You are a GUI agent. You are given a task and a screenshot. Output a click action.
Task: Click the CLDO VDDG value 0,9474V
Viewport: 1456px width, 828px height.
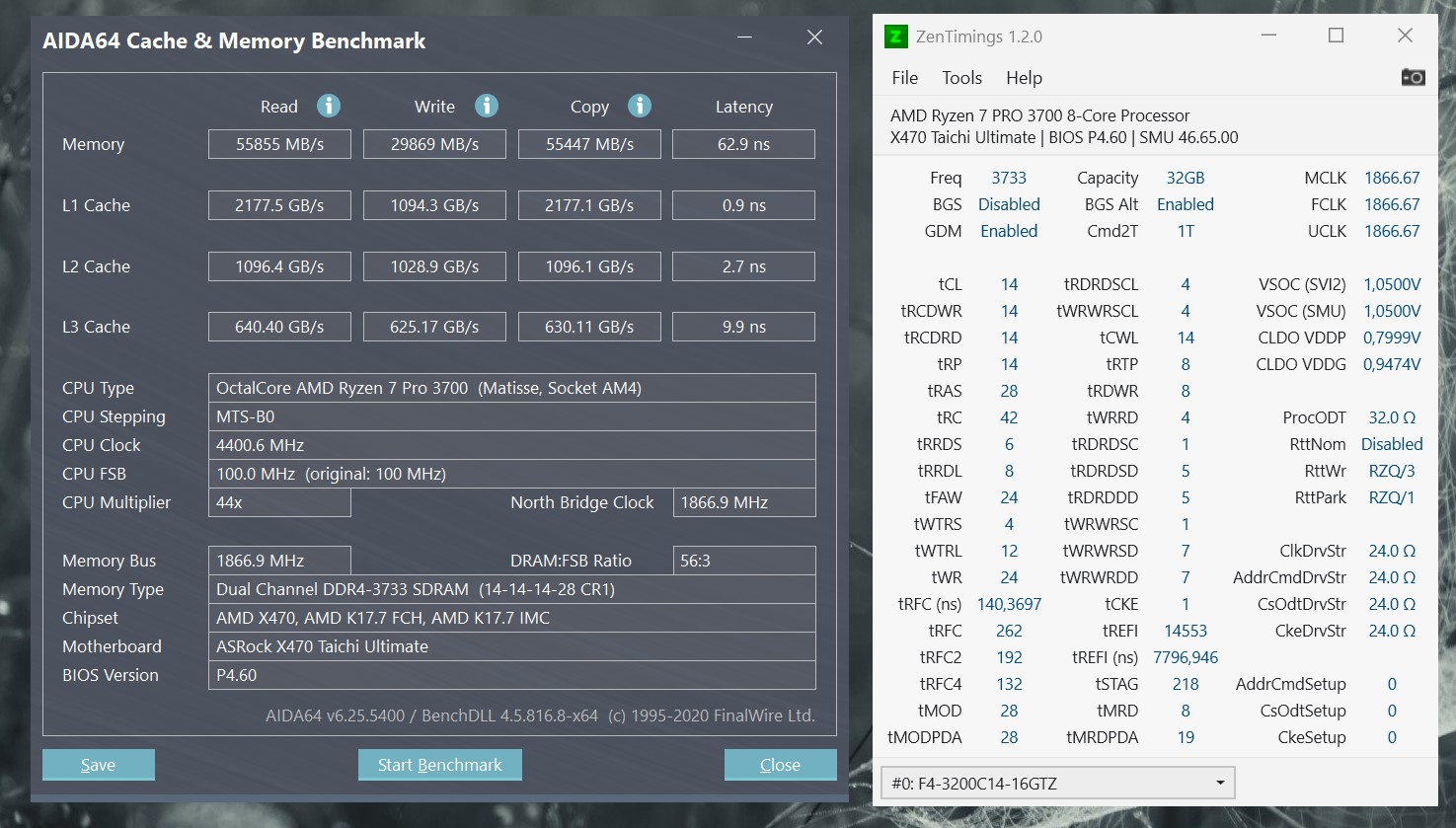tap(1392, 364)
